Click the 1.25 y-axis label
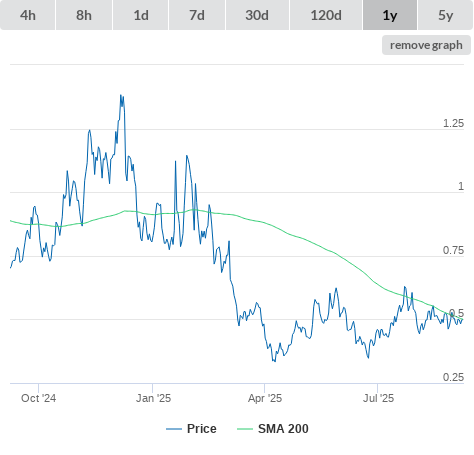Viewport: 474px width, 455px height. [x=453, y=123]
